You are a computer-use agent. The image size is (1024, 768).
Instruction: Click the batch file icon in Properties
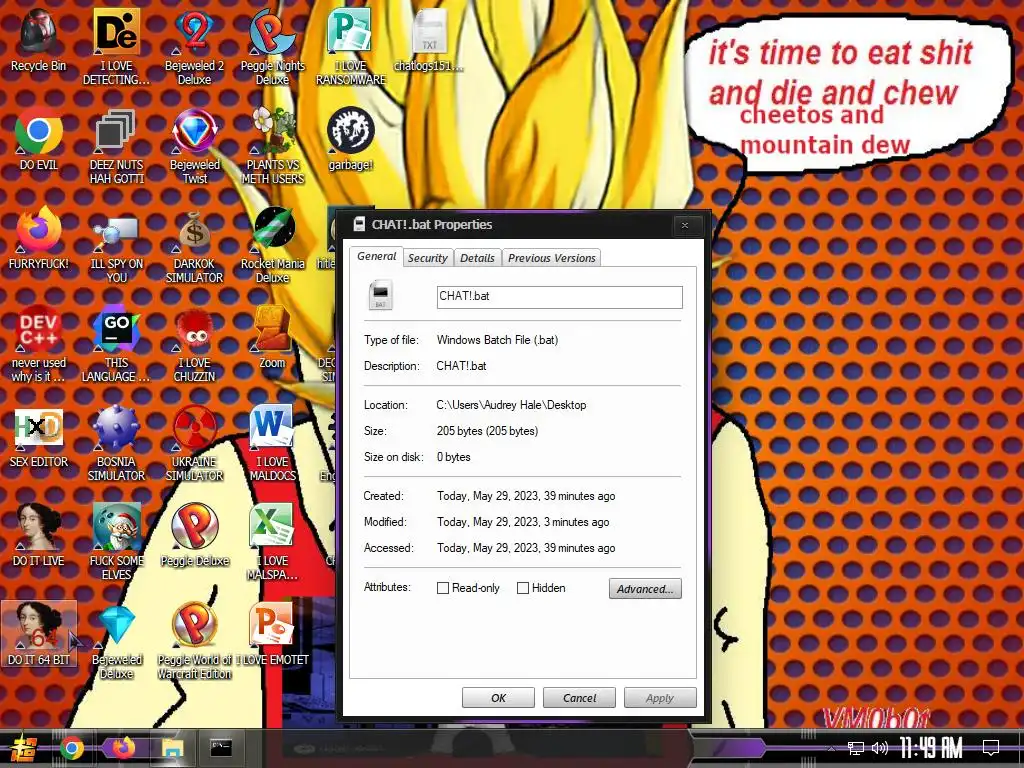(x=381, y=295)
